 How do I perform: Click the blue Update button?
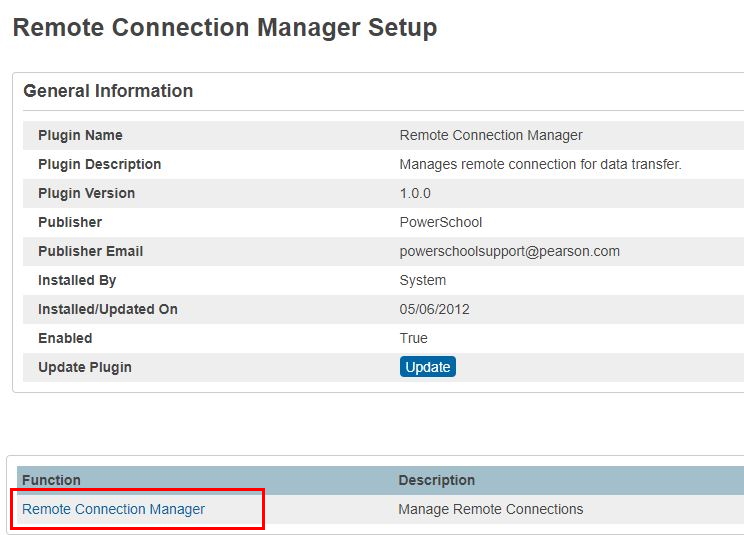coord(428,367)
